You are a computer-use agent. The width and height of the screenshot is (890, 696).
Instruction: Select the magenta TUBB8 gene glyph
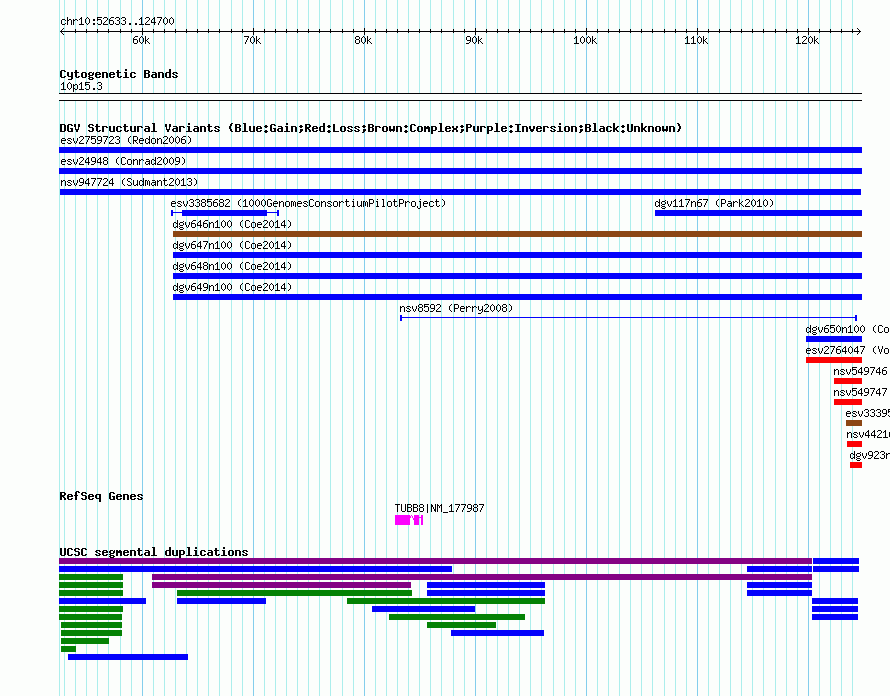click(x=409, y=520)
